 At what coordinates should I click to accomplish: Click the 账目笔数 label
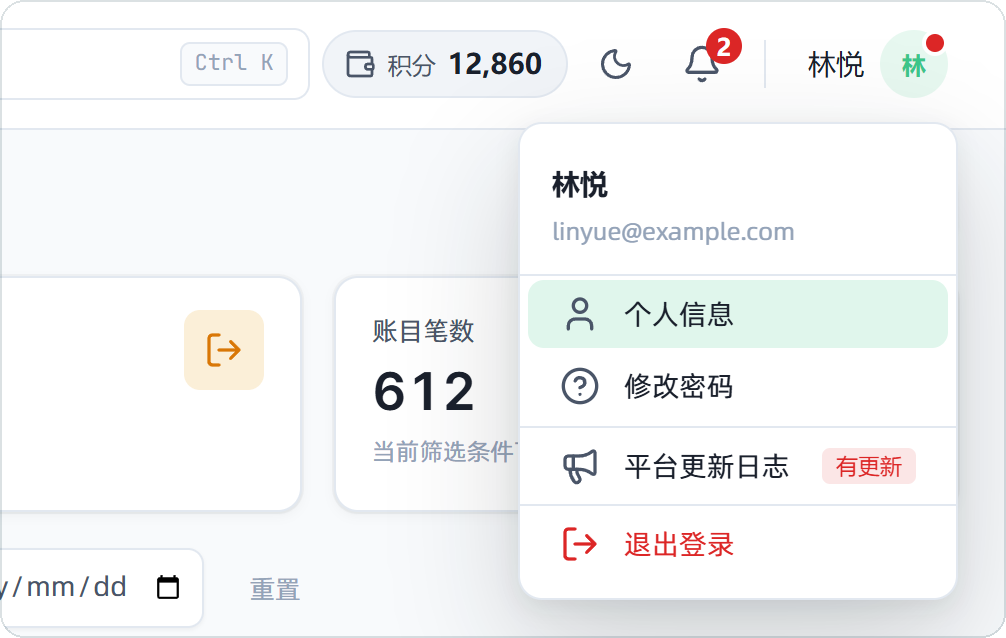[x=423, y=331]
